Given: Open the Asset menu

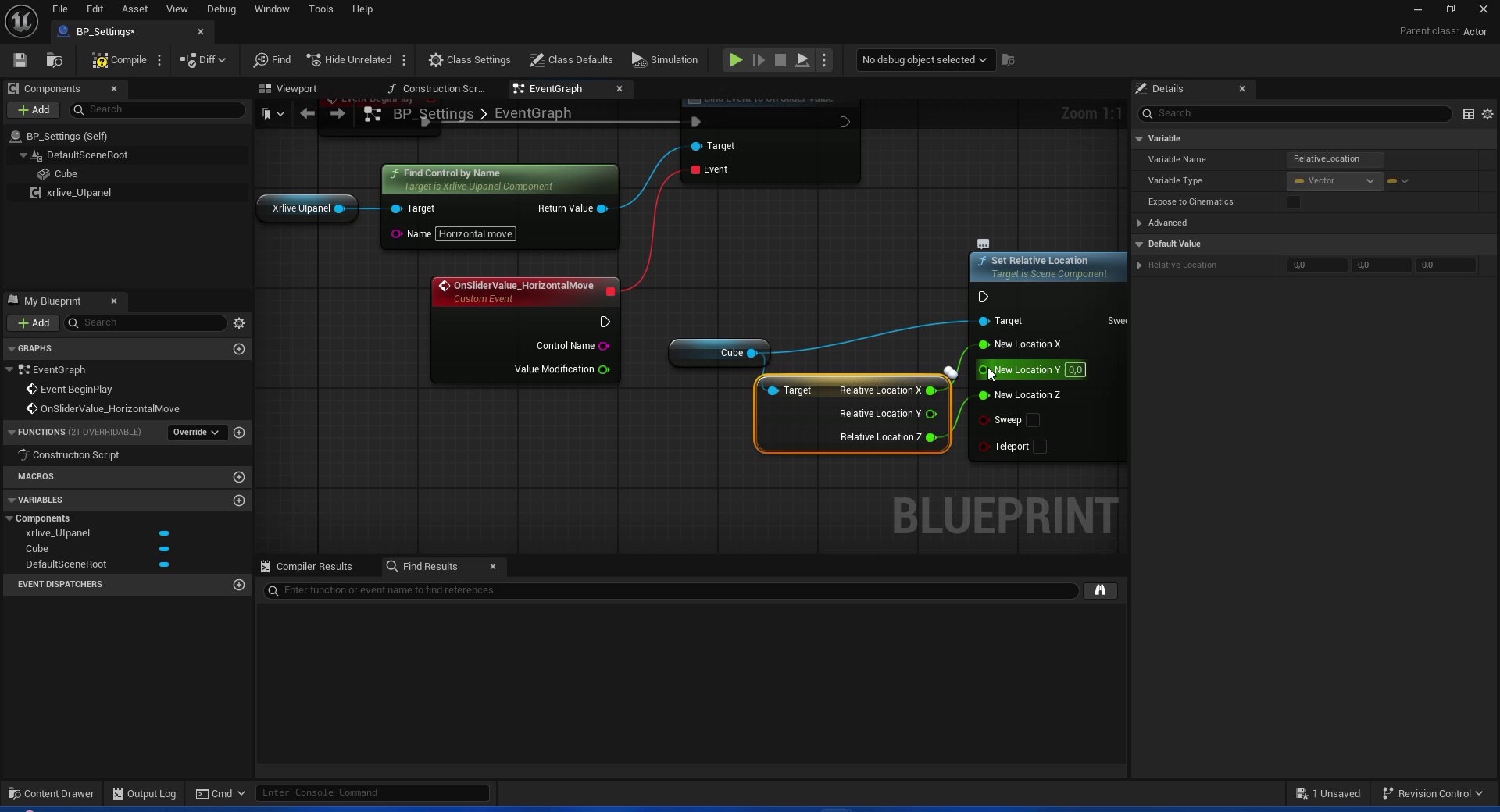Looking at the screenshot, I should (135, 9).
